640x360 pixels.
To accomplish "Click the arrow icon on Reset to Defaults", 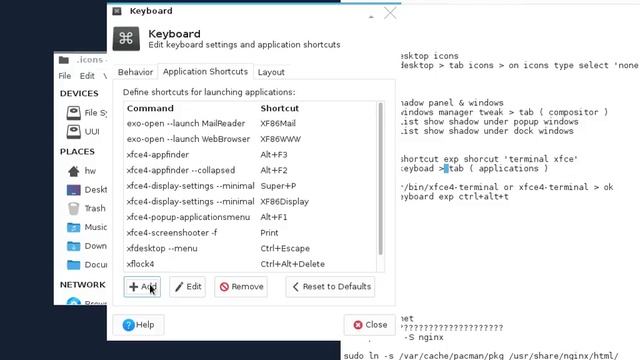I will [x=296, y=287].
